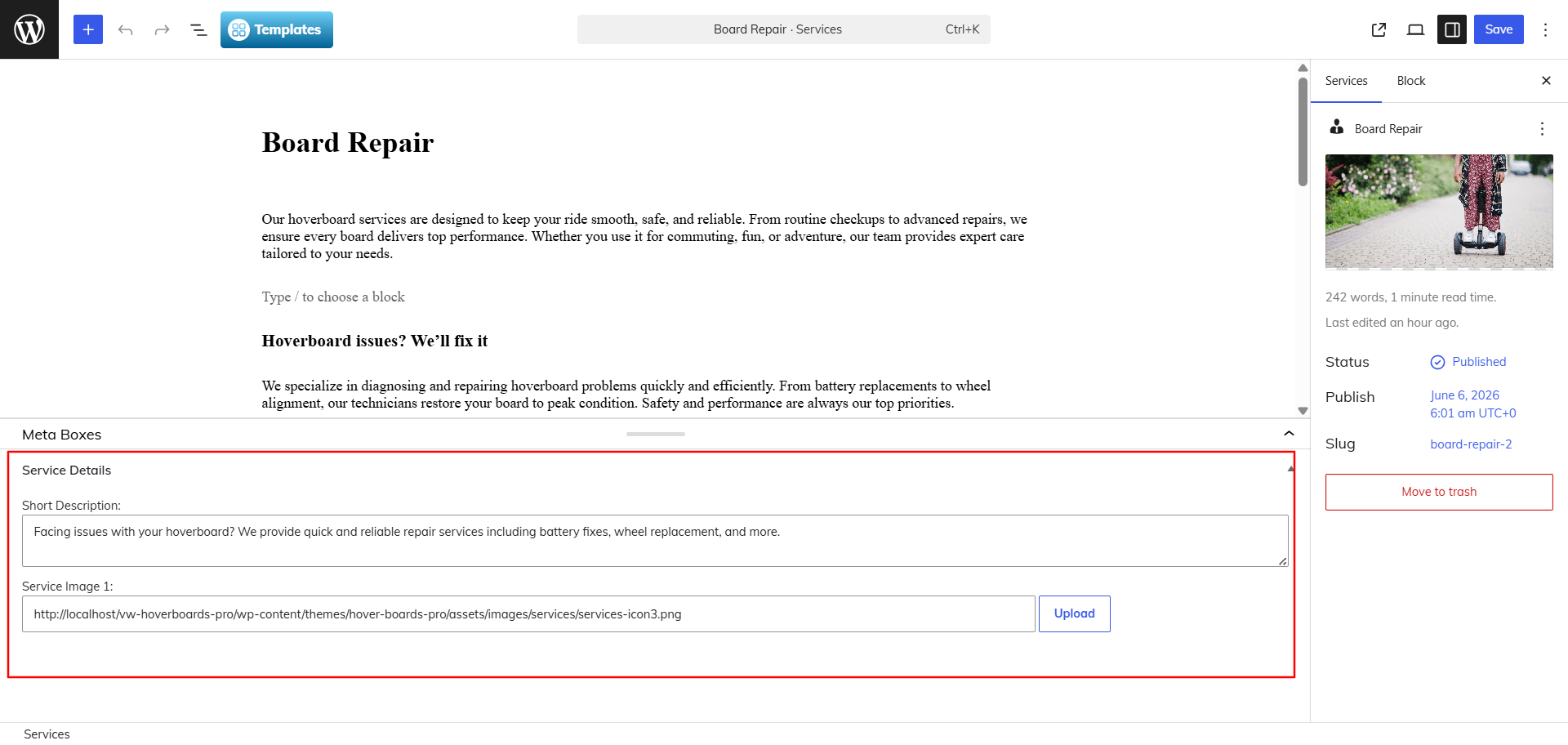The height and width of the screenshot is (745, 1568).
Task: Click the redo arrow icon
Action: [162, 29]
